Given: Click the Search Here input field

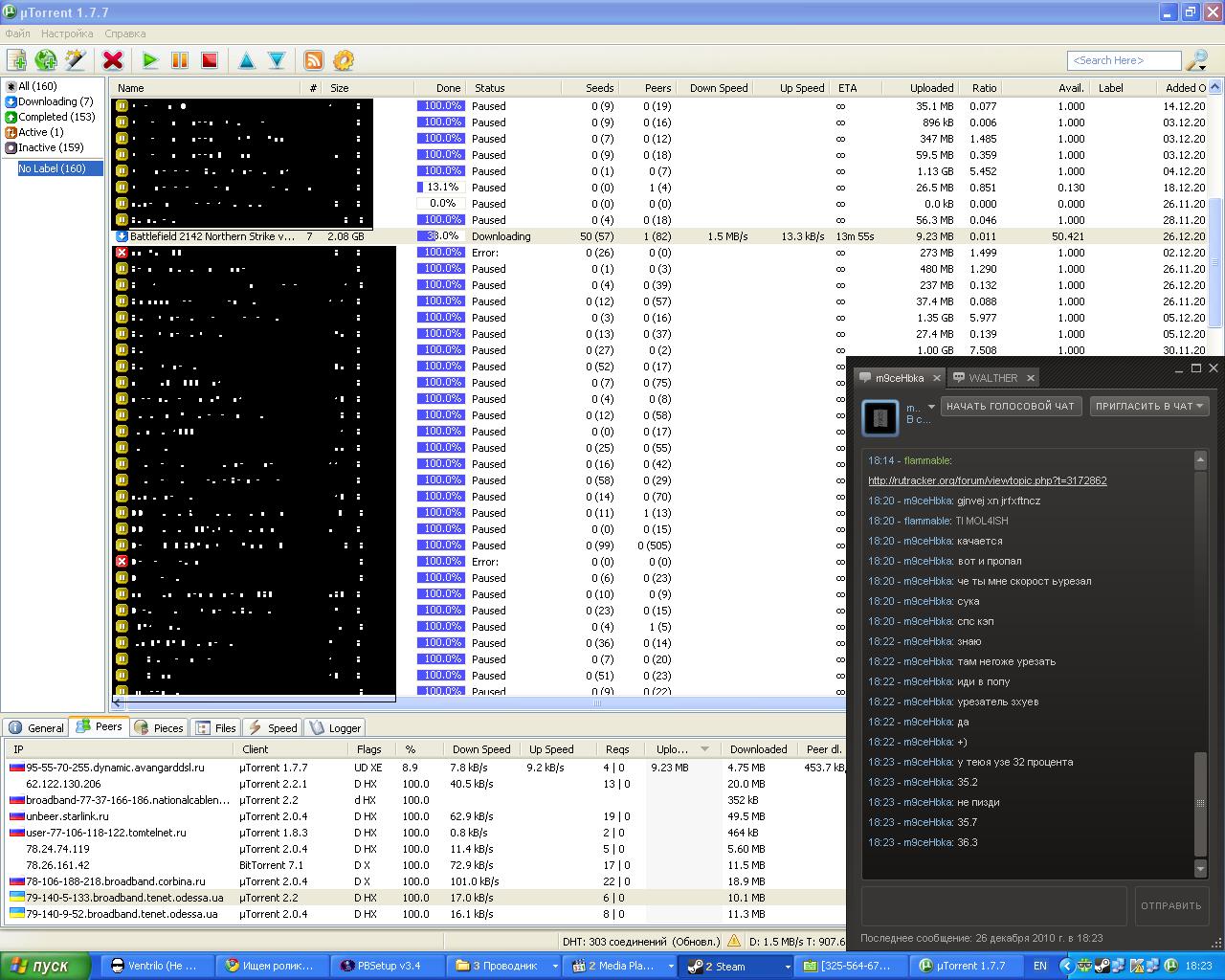Looking at the screenshot, I should (x=1124, y=60).
